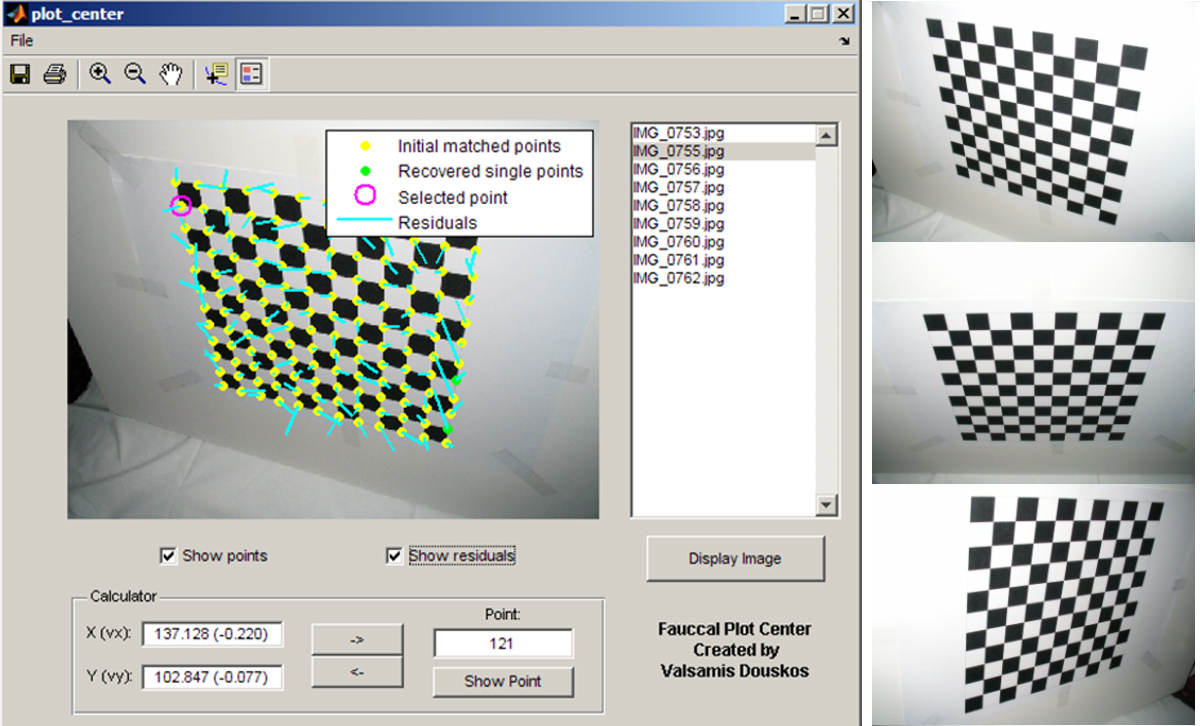Select the Pan hand tool

pyautogui.click(x=171, y=74)
